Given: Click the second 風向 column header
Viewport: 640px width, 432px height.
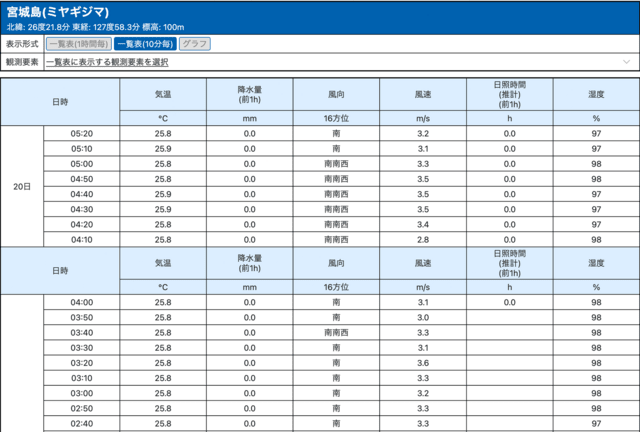Looking at the screenshot, I should pos(336,263).
